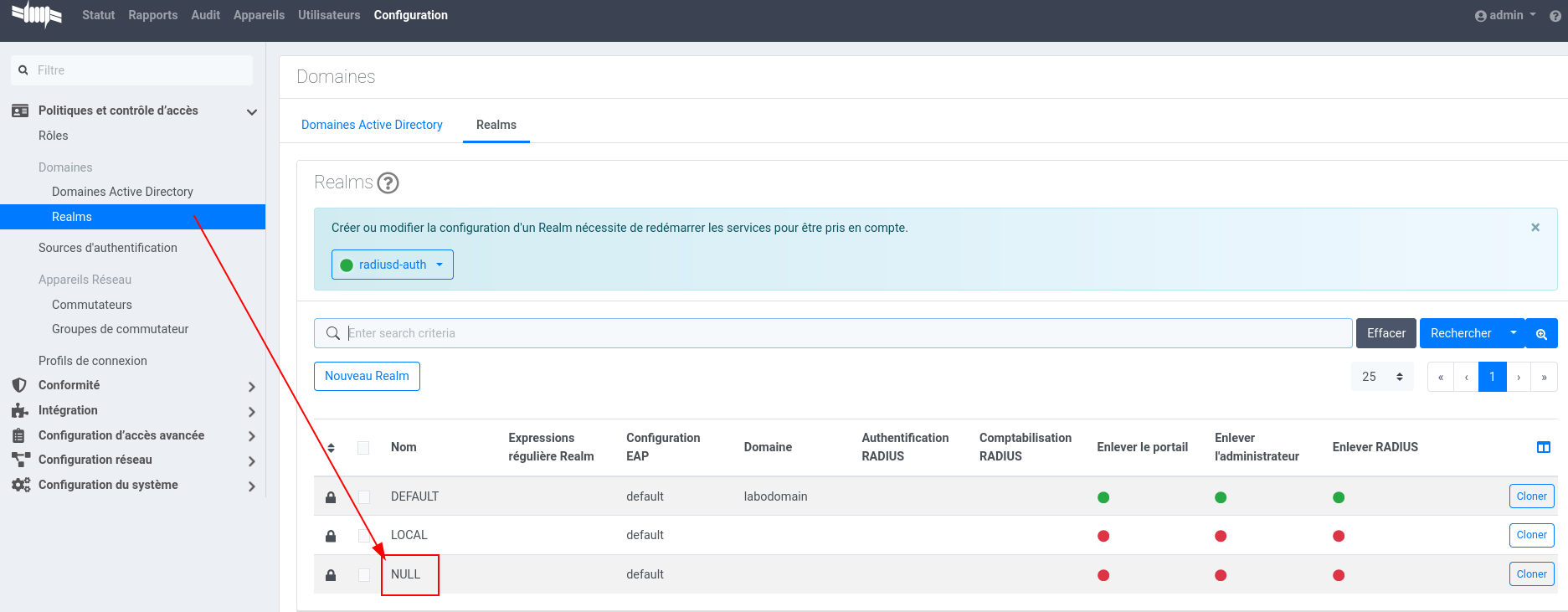Open the admin user menu

[1505, 15]
